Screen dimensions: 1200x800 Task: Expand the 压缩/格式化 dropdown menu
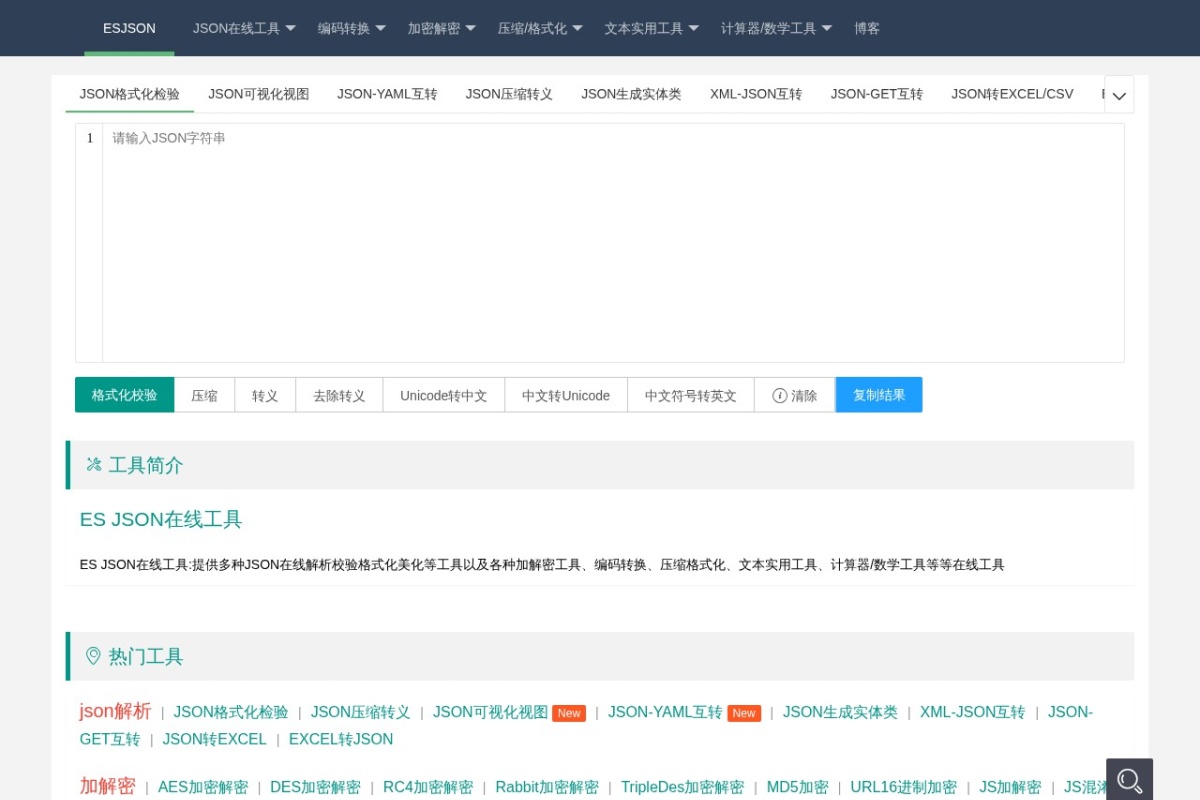(x=540, y=28)
